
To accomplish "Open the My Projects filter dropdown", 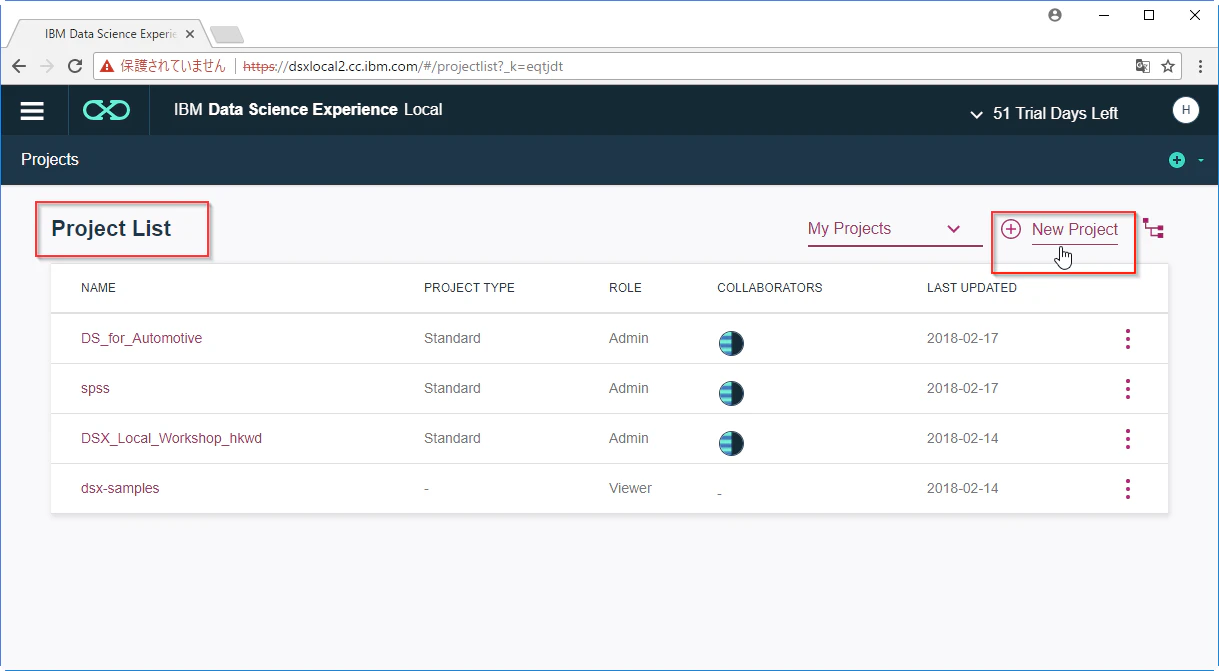I will [x=894, y=229].
